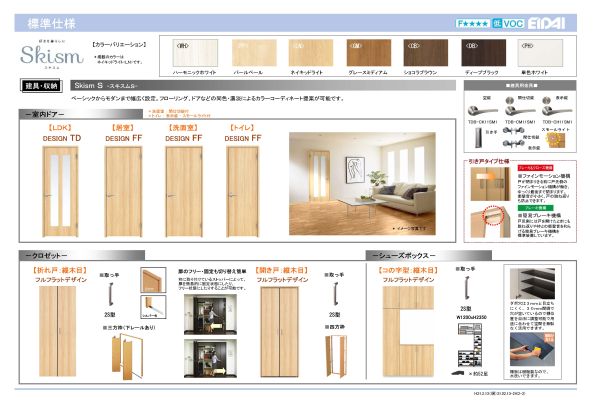Open the living room interior photo
This screenshot has width=600, height=411.
point(362,184)
